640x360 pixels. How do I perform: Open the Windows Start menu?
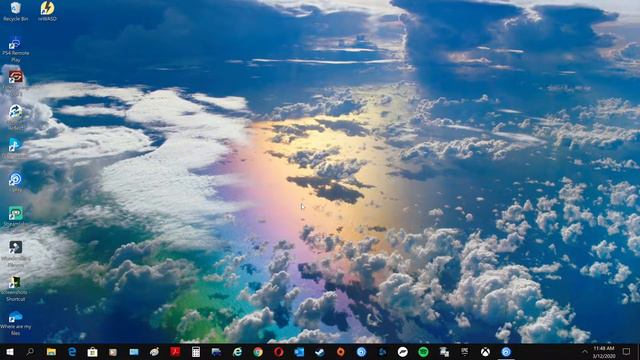9,352
